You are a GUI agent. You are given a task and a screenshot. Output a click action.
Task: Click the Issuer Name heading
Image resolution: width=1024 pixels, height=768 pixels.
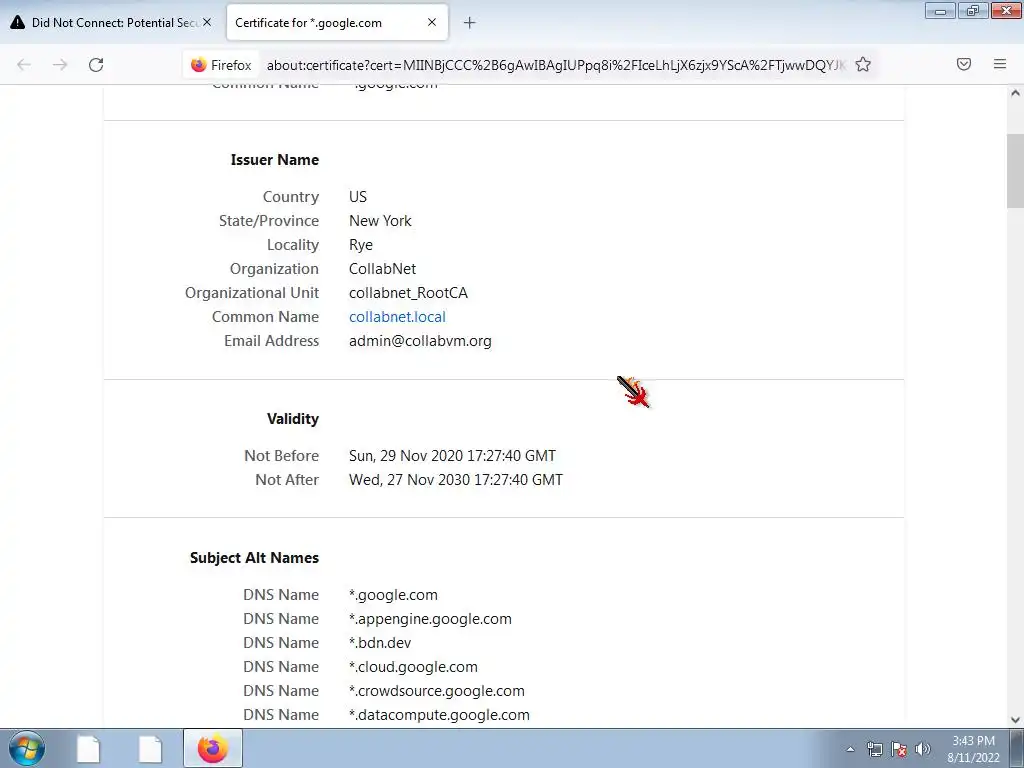(x=274, y=160)
